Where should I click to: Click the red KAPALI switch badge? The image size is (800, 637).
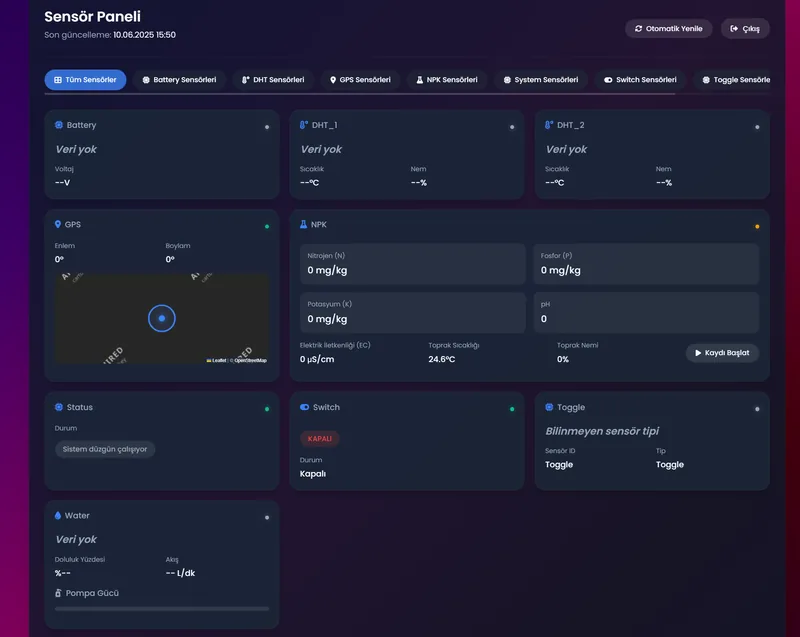(x=320, y=439)
